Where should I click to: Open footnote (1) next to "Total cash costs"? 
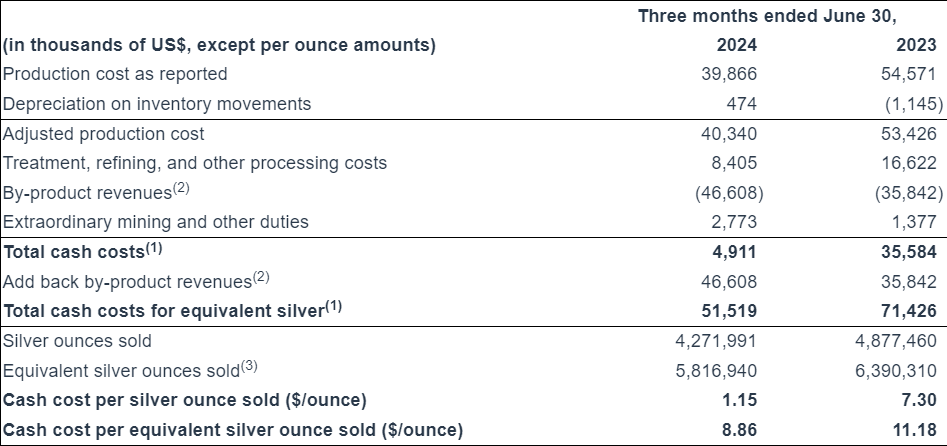[155, 247]
